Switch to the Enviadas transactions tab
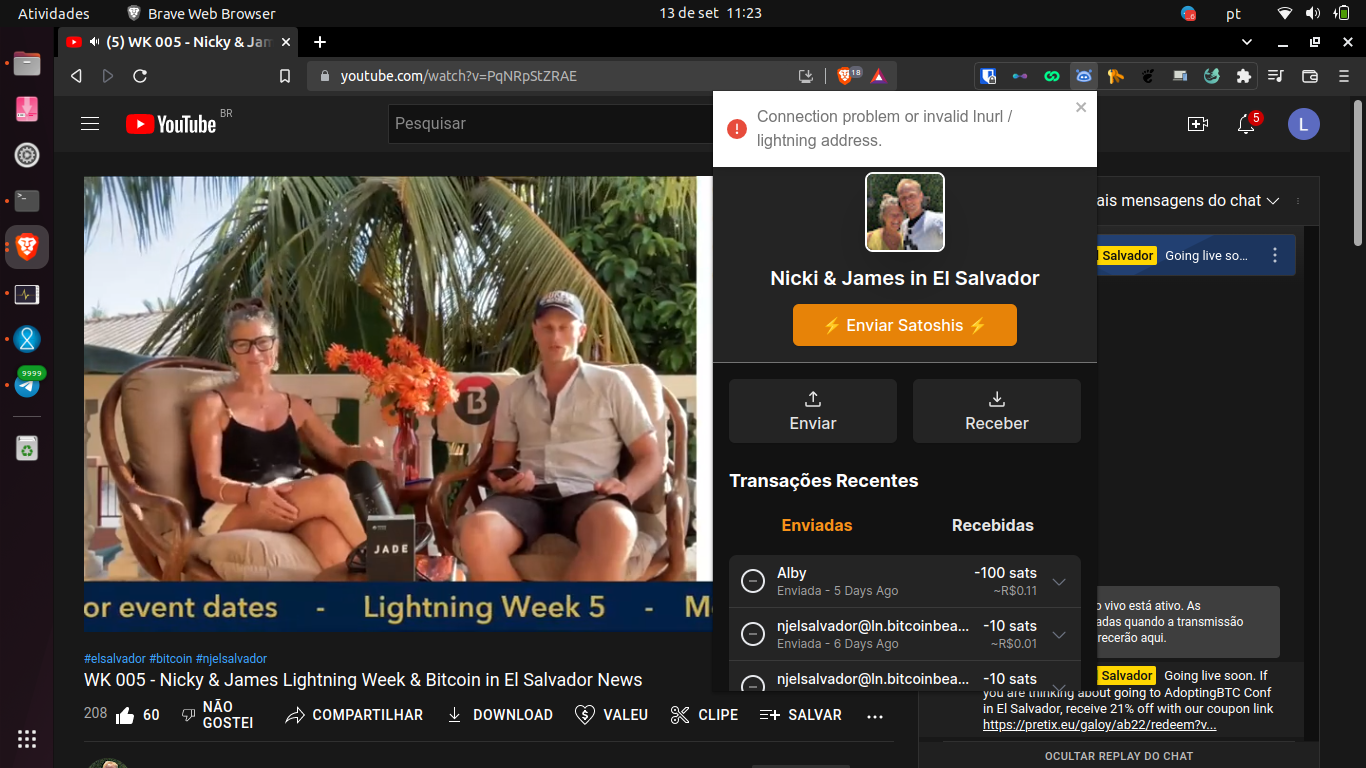 (x=816, y=524)
